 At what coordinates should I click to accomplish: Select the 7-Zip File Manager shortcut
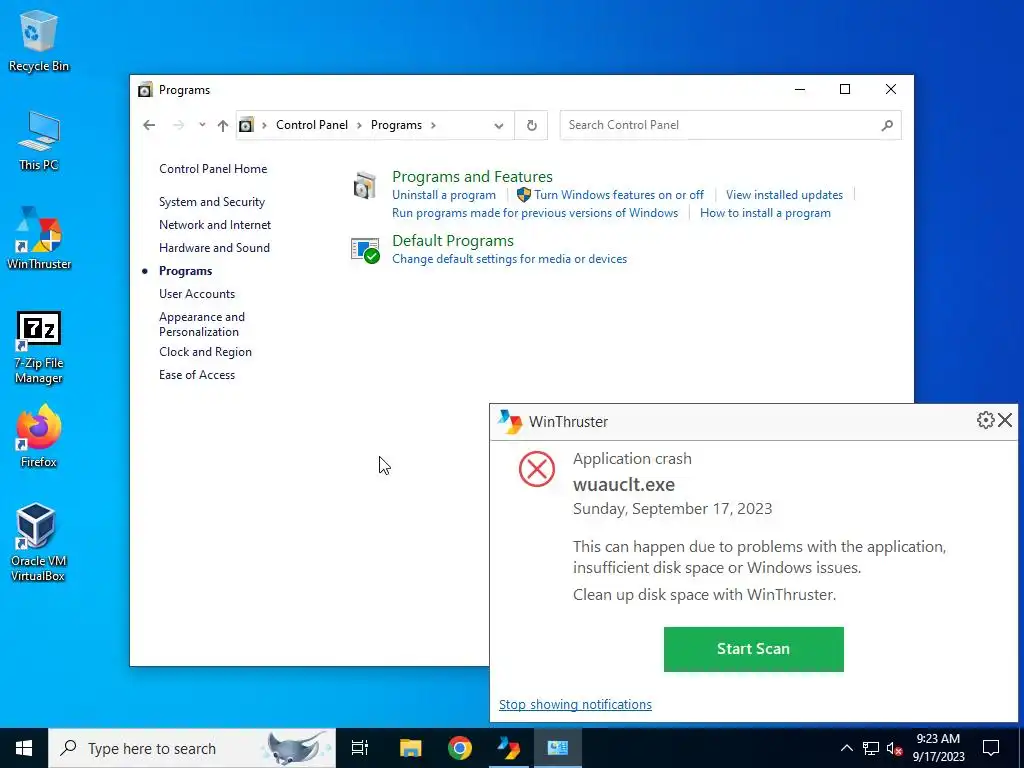39,347
